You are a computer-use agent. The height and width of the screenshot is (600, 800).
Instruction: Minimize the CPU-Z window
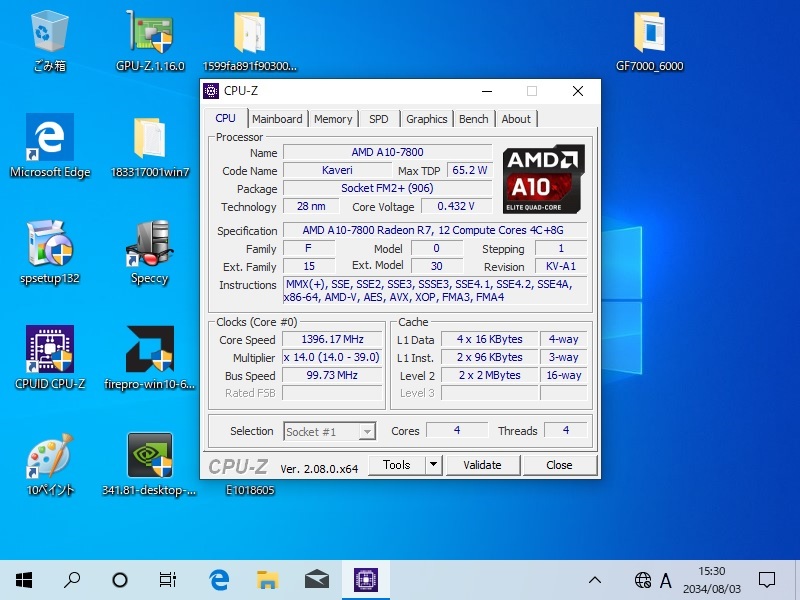(x=487, y=91)
